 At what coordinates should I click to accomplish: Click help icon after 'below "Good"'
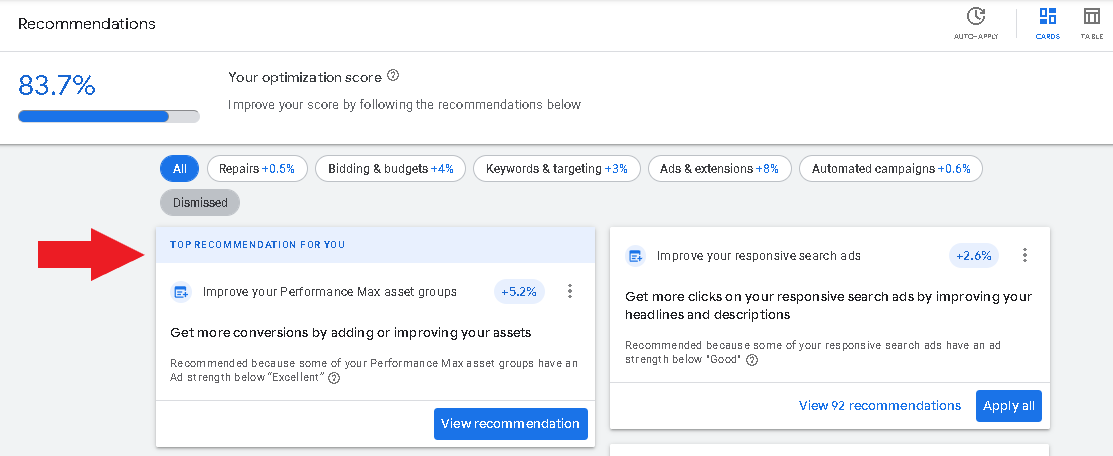point(752,359)
